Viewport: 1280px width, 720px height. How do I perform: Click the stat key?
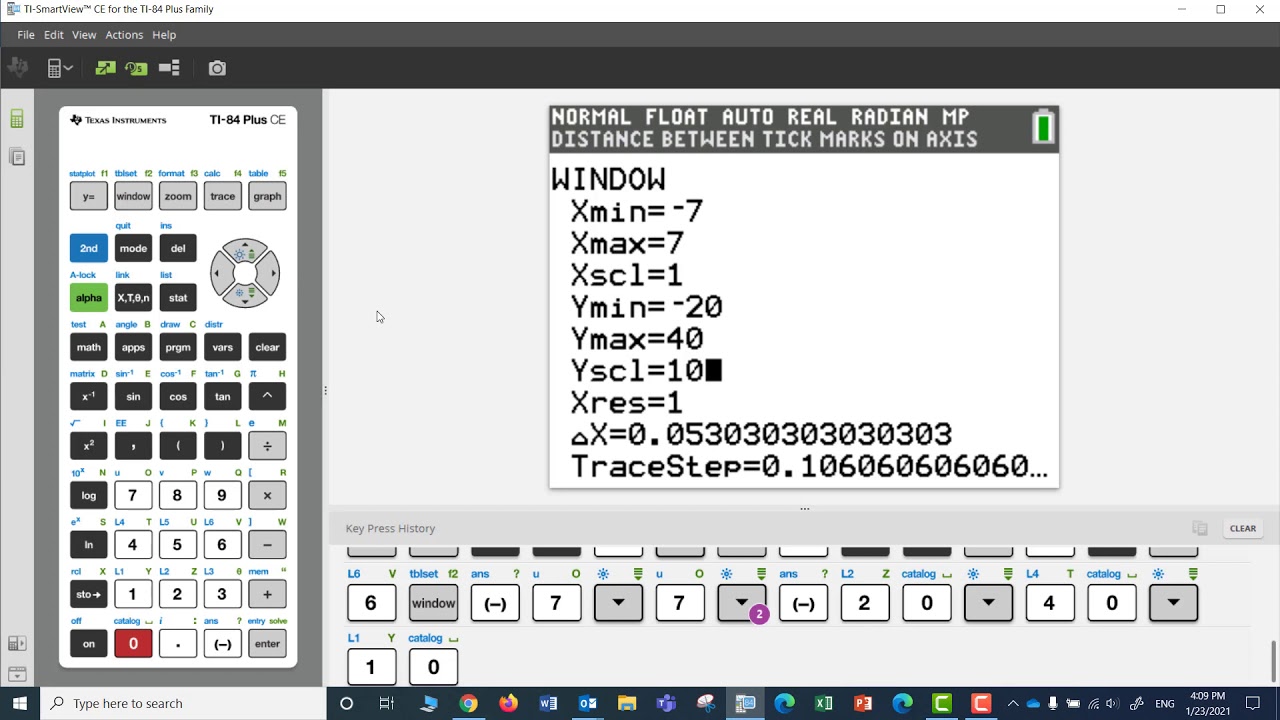point(178,298)
